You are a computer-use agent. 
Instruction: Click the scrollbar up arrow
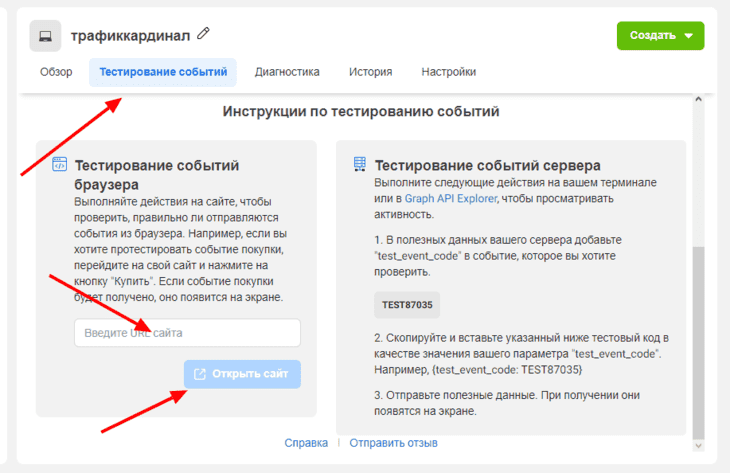point(698,99)
